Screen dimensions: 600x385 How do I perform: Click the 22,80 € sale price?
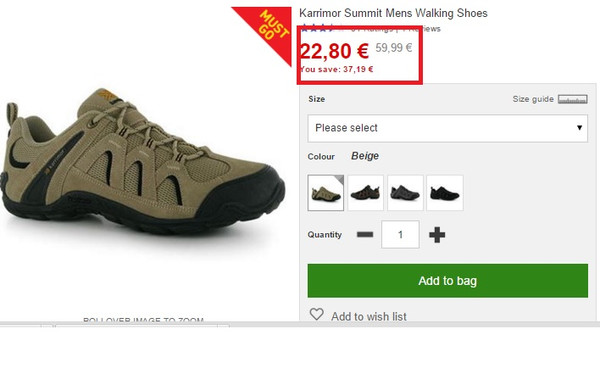(x=334, y=51)
